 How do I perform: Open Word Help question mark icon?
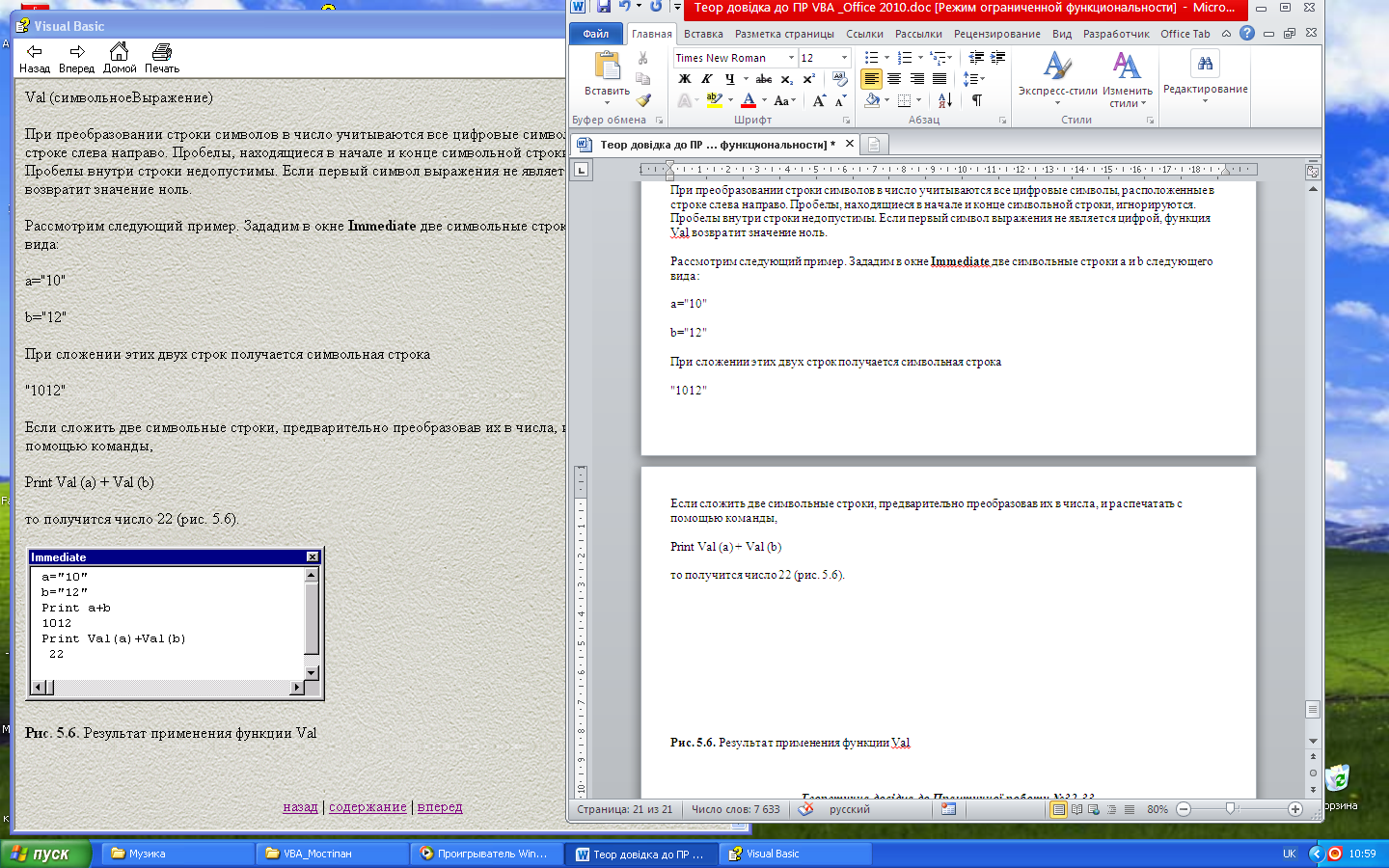[1247, 33]
